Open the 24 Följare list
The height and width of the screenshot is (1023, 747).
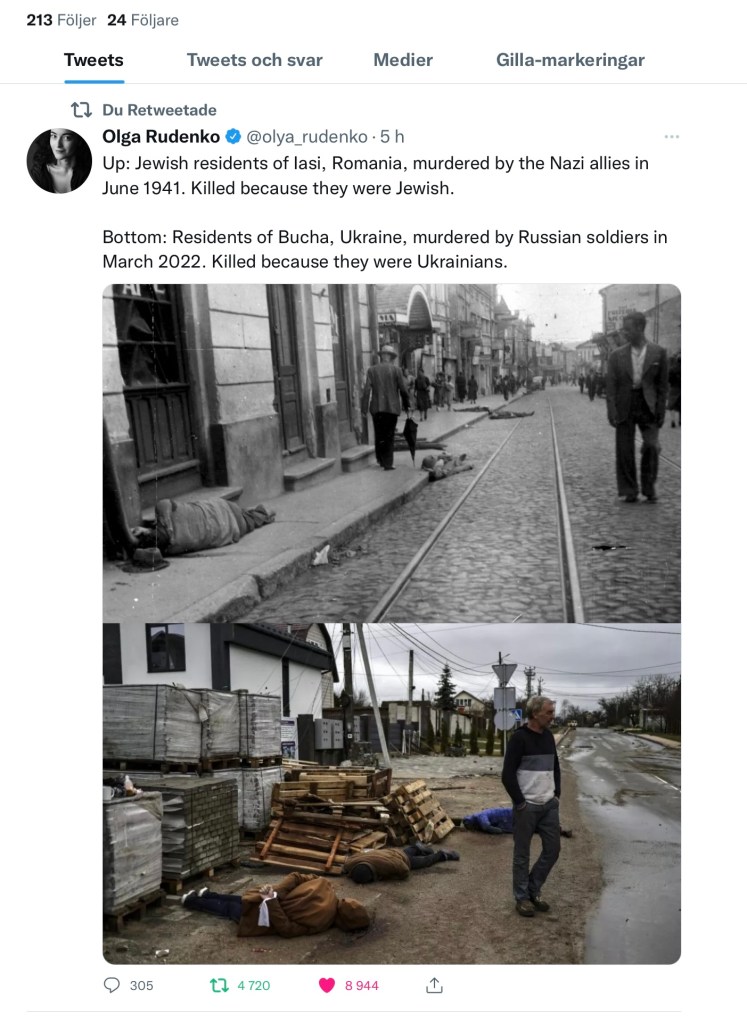click(143, 20)
